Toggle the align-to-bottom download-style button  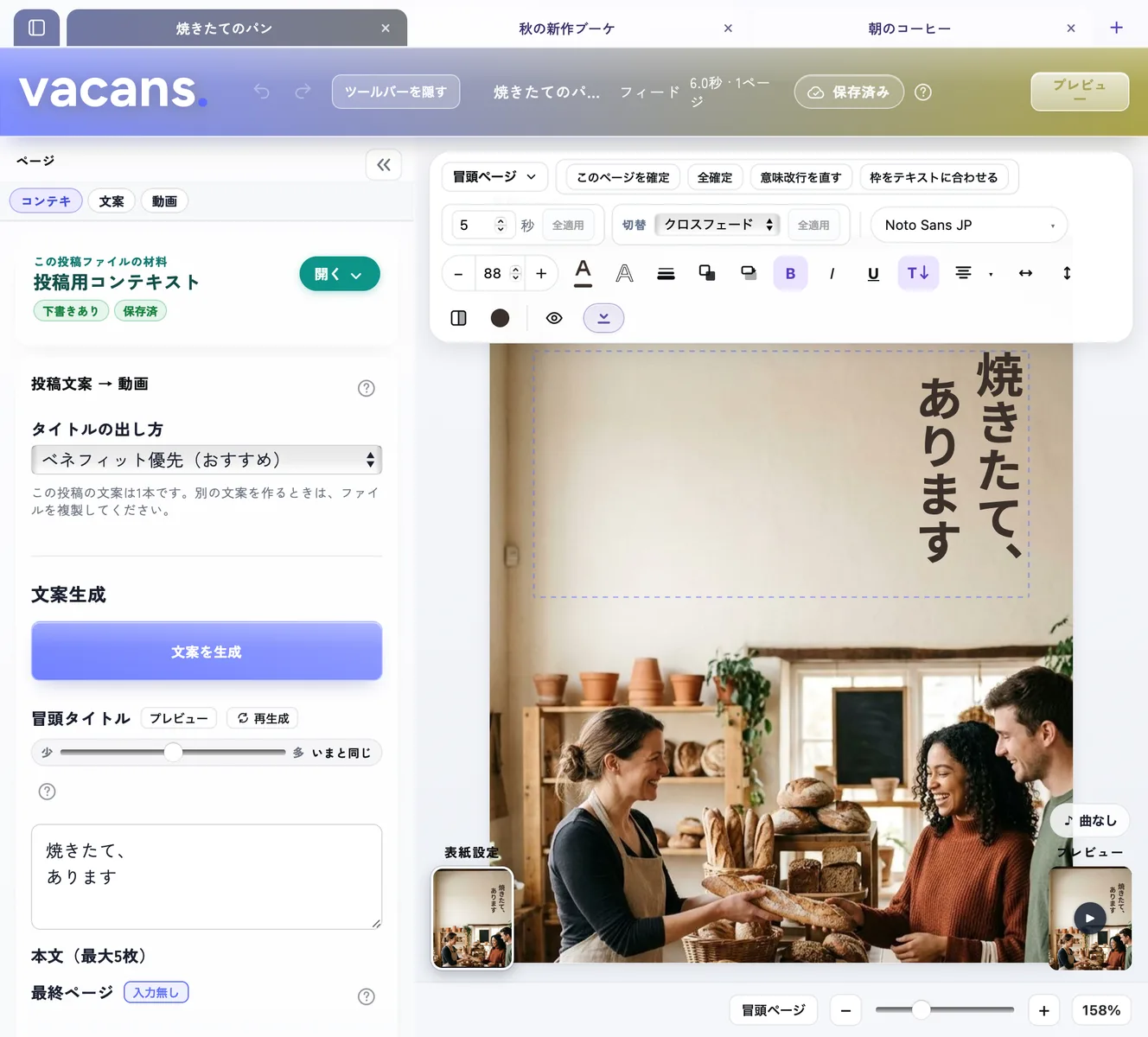[603, 318]
